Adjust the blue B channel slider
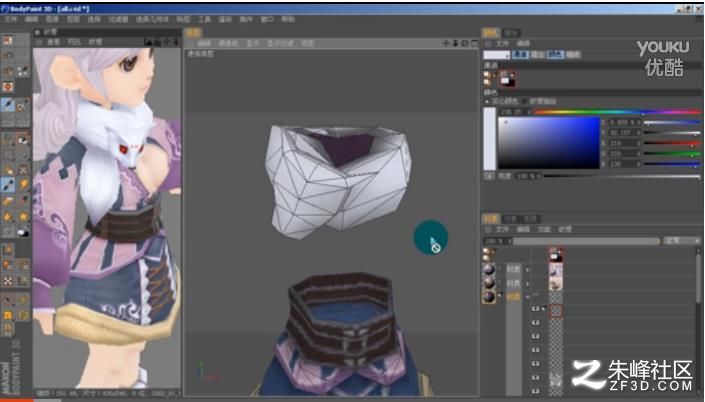This screenshot has height=402, width=705. 672,164
